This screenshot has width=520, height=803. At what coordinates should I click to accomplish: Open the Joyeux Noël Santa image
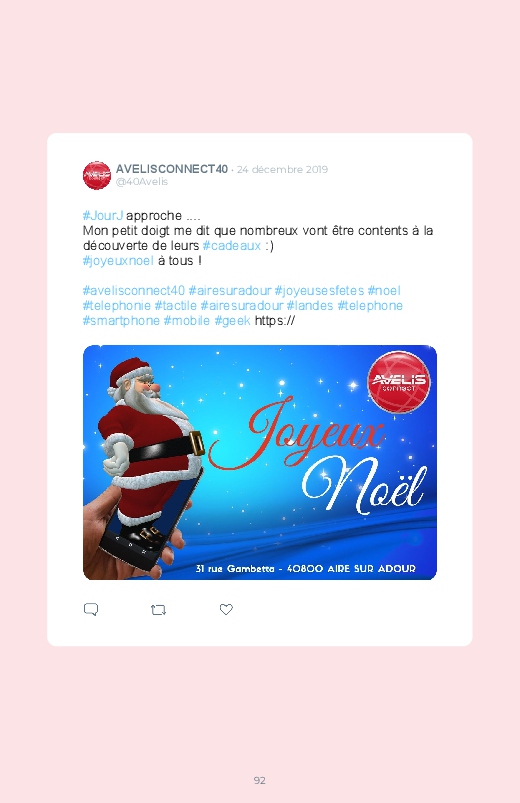click(260, 462)
